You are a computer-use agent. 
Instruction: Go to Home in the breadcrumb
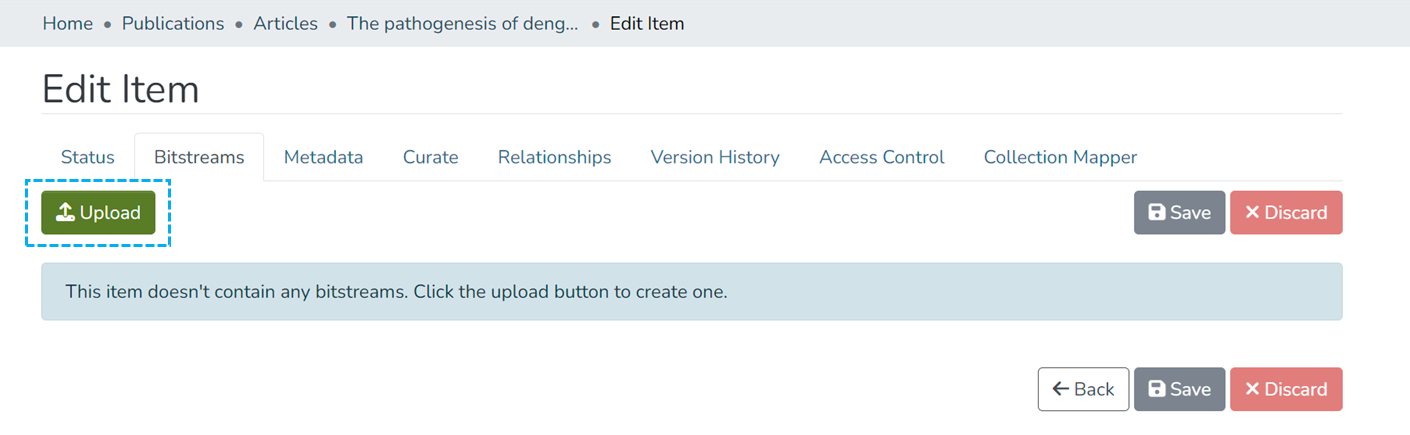67,23
